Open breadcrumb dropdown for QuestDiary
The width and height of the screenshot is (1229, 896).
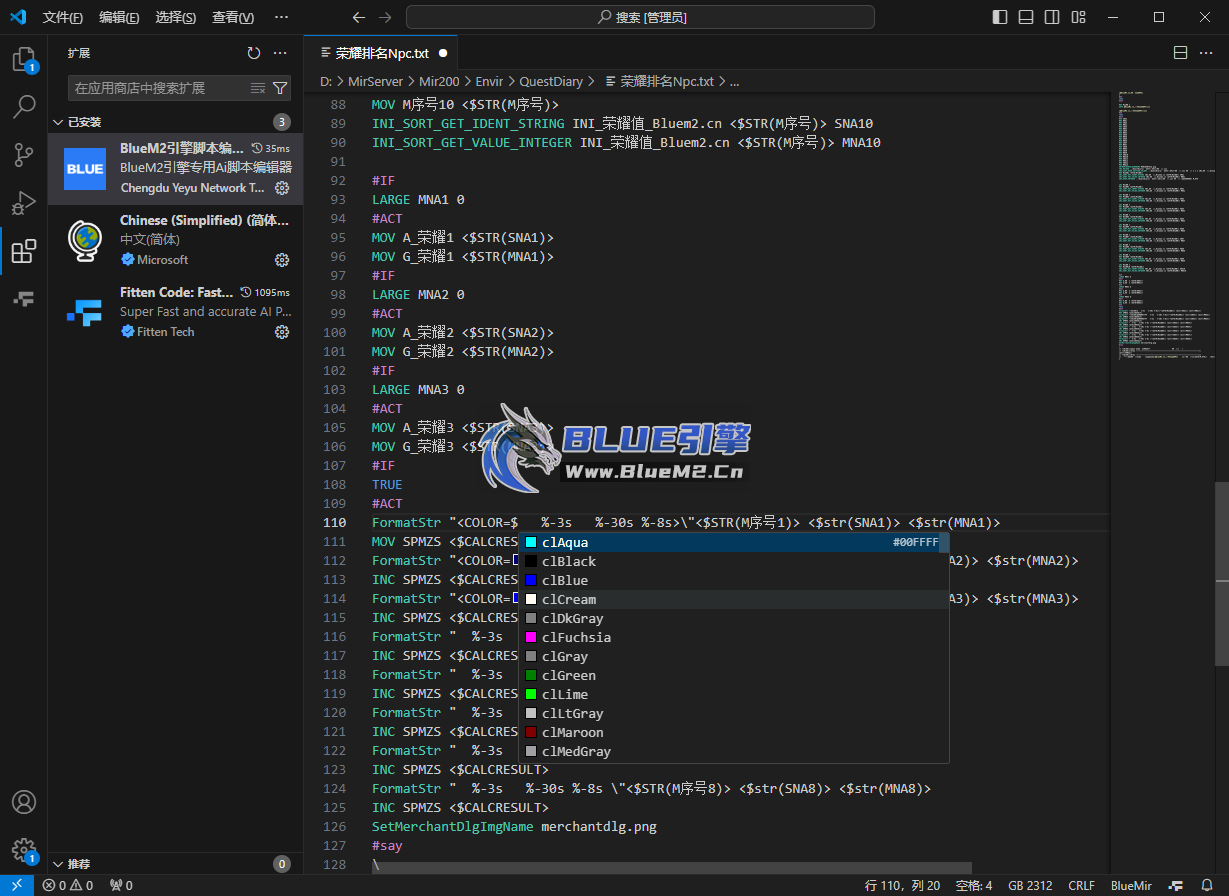point(550,81)
